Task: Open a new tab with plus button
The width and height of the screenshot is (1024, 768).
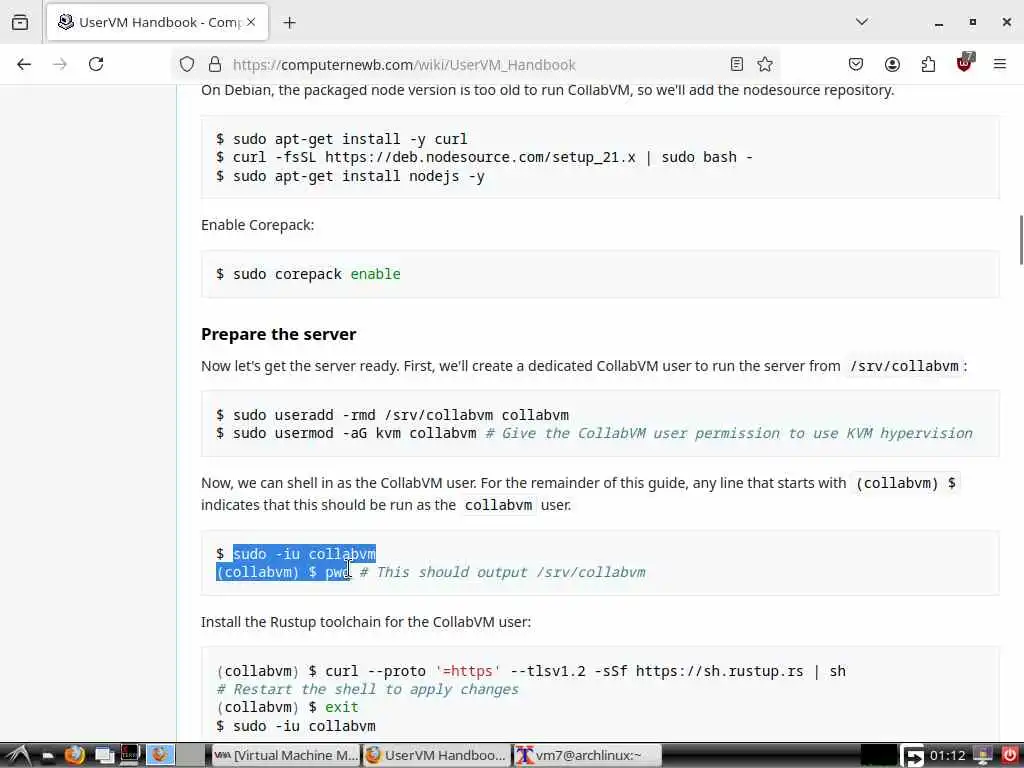Action: click(x=289, y=23)
